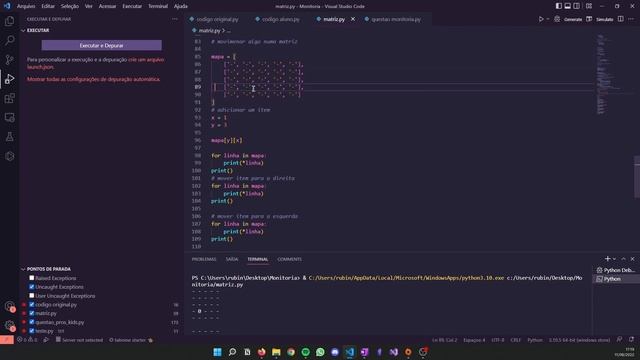Collapse the EXECUTAR section
Image resolution: width=640 pixels, height=360 pixels.
[23, 30]
